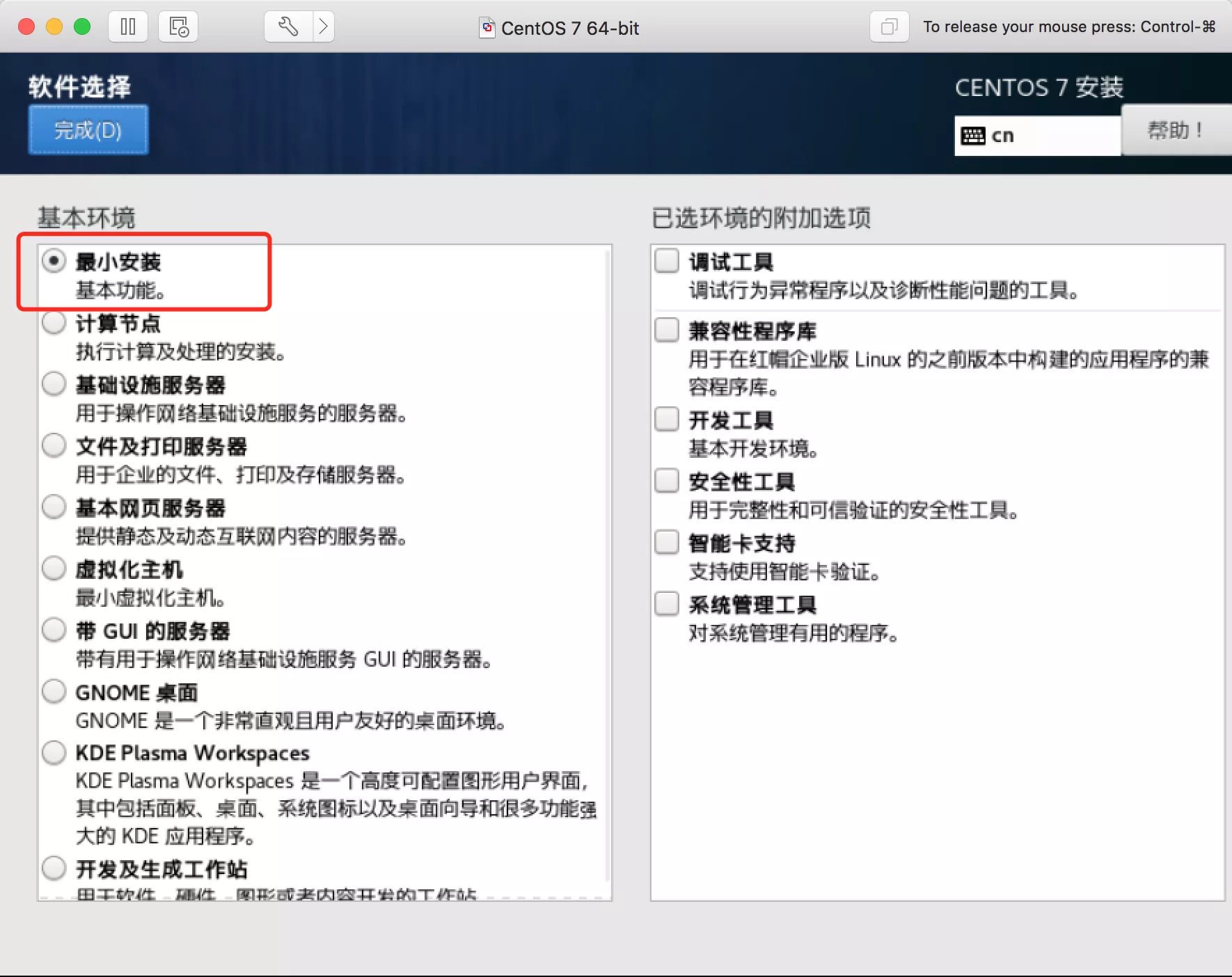Check the 智能卡支持 checkbox
This screenshot has width=1232, height=977.
[x=667, y=542]
